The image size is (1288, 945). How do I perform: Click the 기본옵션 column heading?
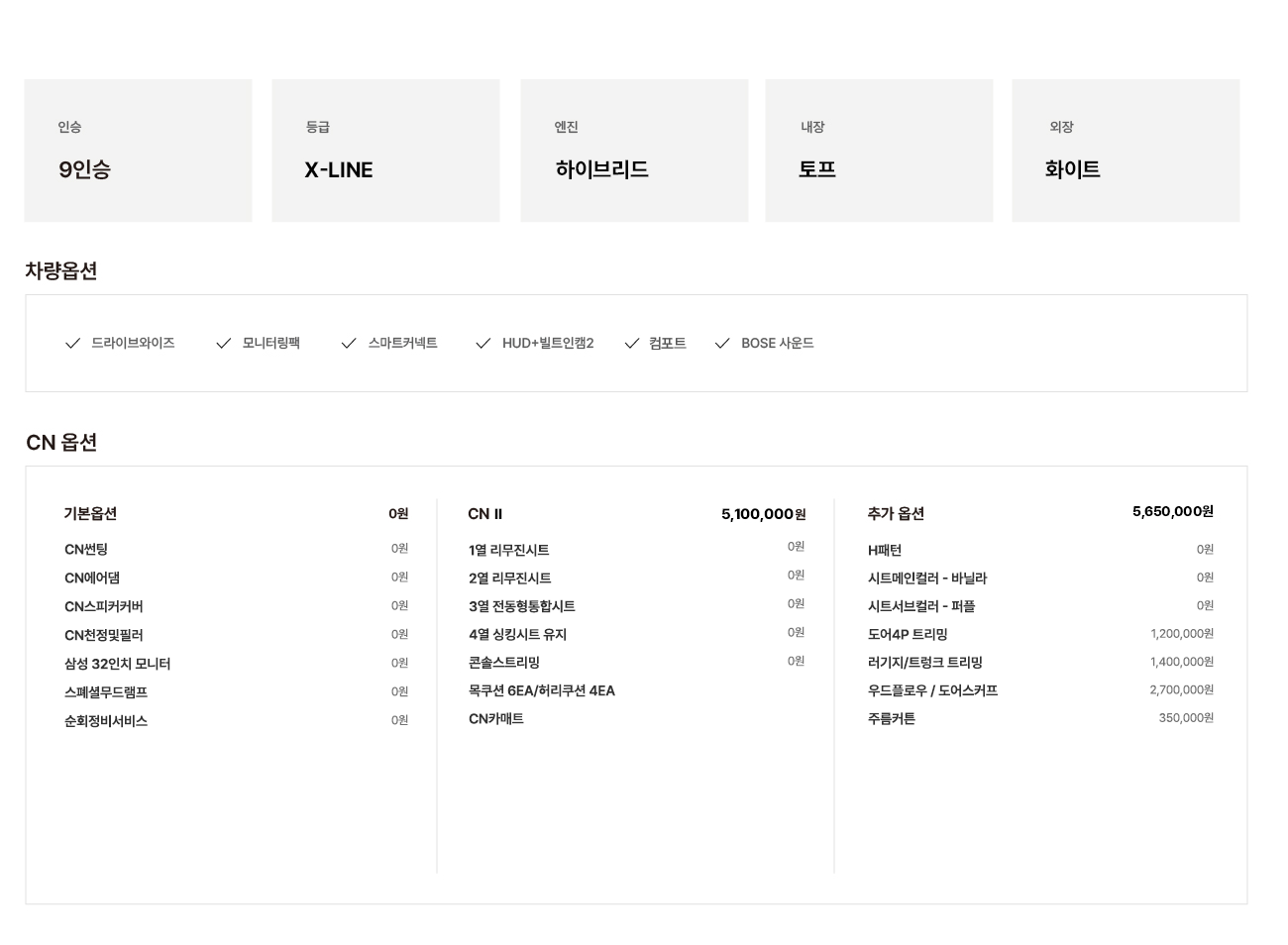click(x=90, y=513)
